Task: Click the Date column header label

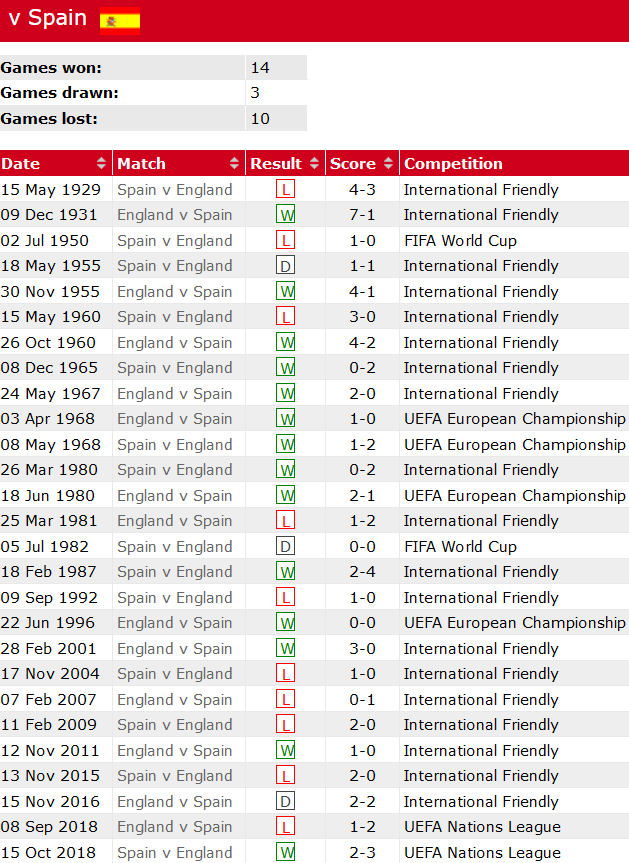Action: click(21, 164)
